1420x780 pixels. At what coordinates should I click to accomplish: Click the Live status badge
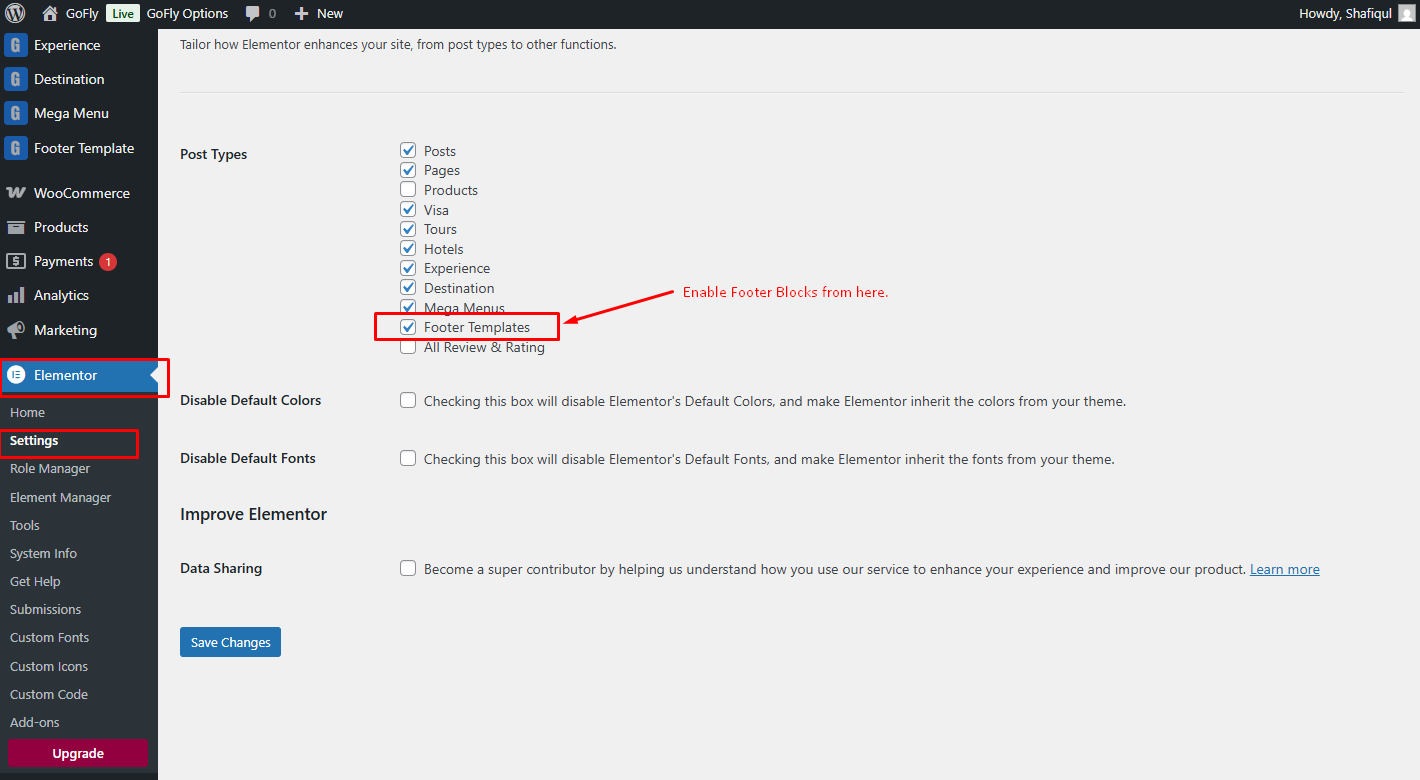click(123, 14)
